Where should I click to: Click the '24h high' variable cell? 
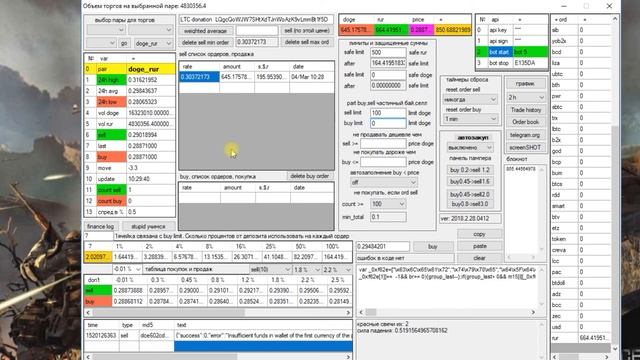111,80
